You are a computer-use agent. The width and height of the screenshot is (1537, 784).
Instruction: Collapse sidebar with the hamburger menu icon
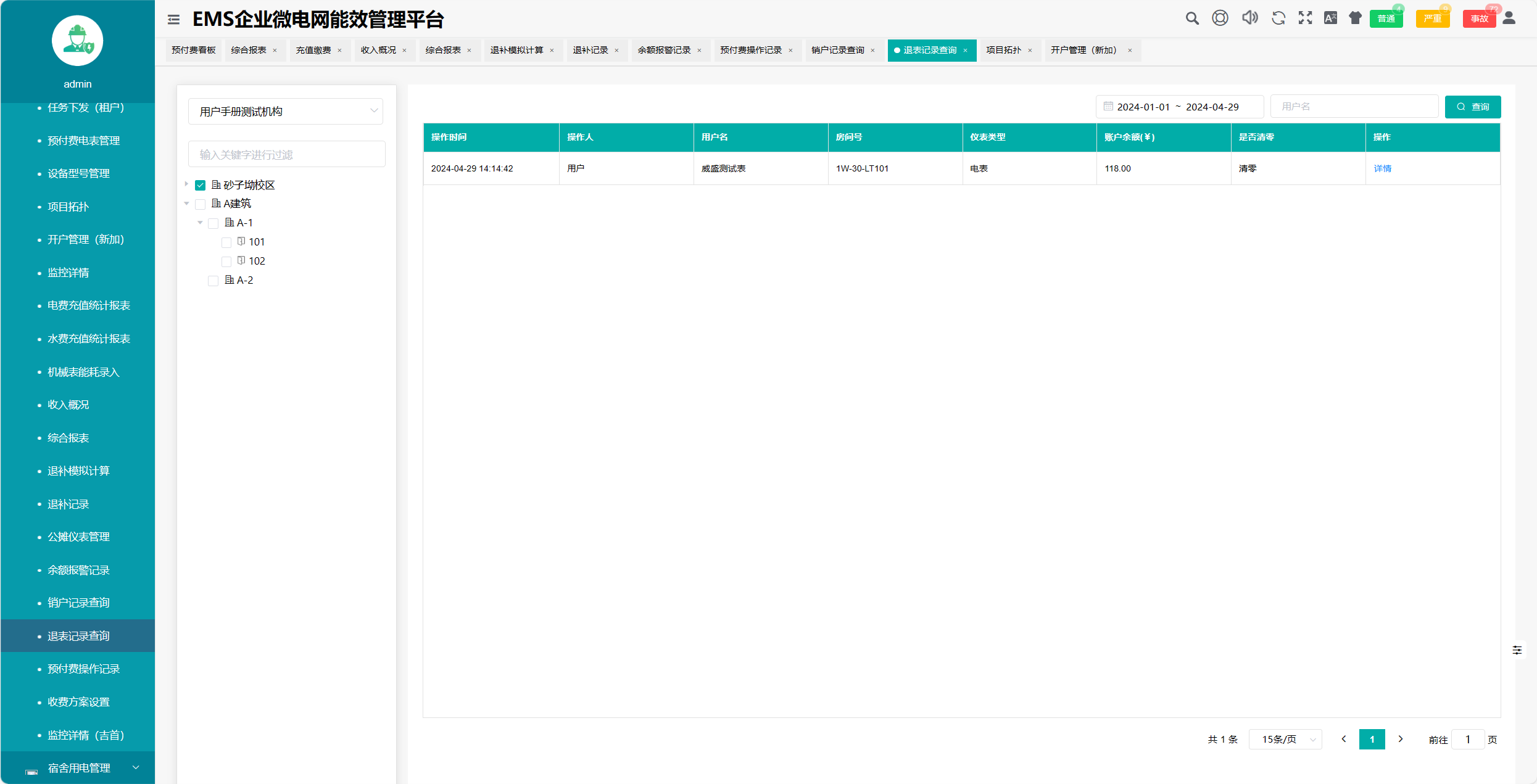[173, 20]
